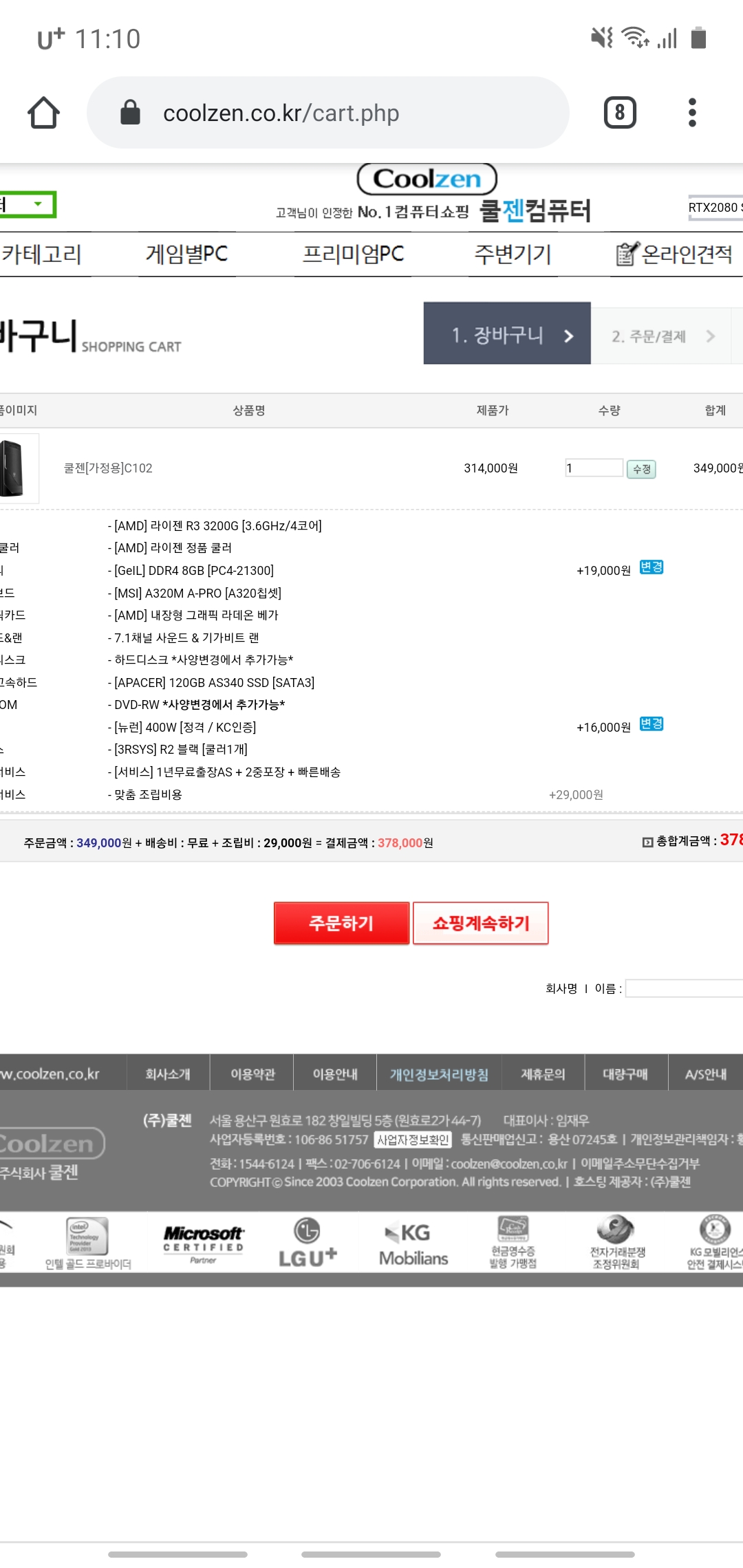This screenshot has height=1568, width=743.
Task: Click the LG U+ partner logo
Action: click(307, 1243)
